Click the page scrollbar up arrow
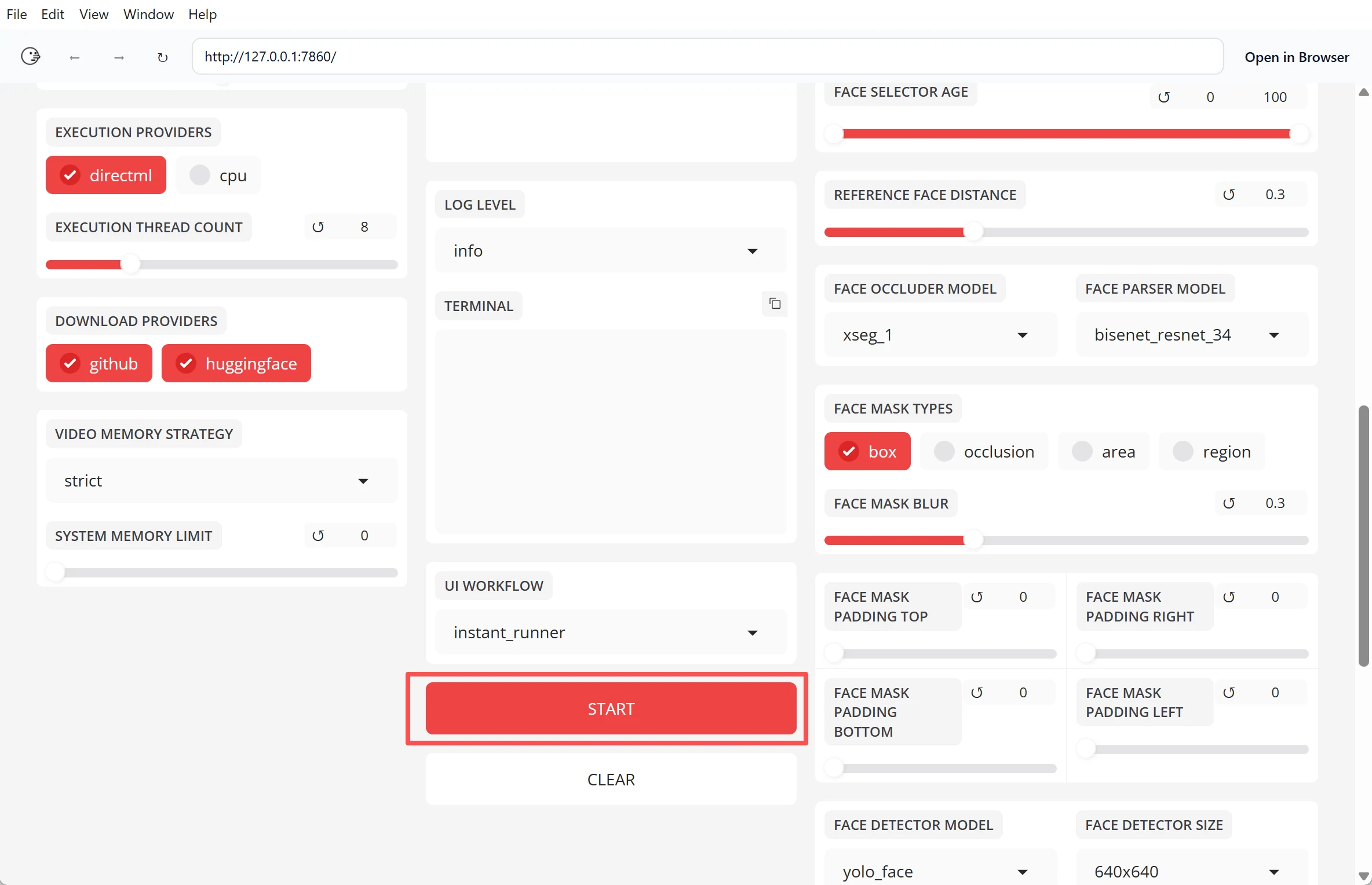 [x=1364, y=93]
